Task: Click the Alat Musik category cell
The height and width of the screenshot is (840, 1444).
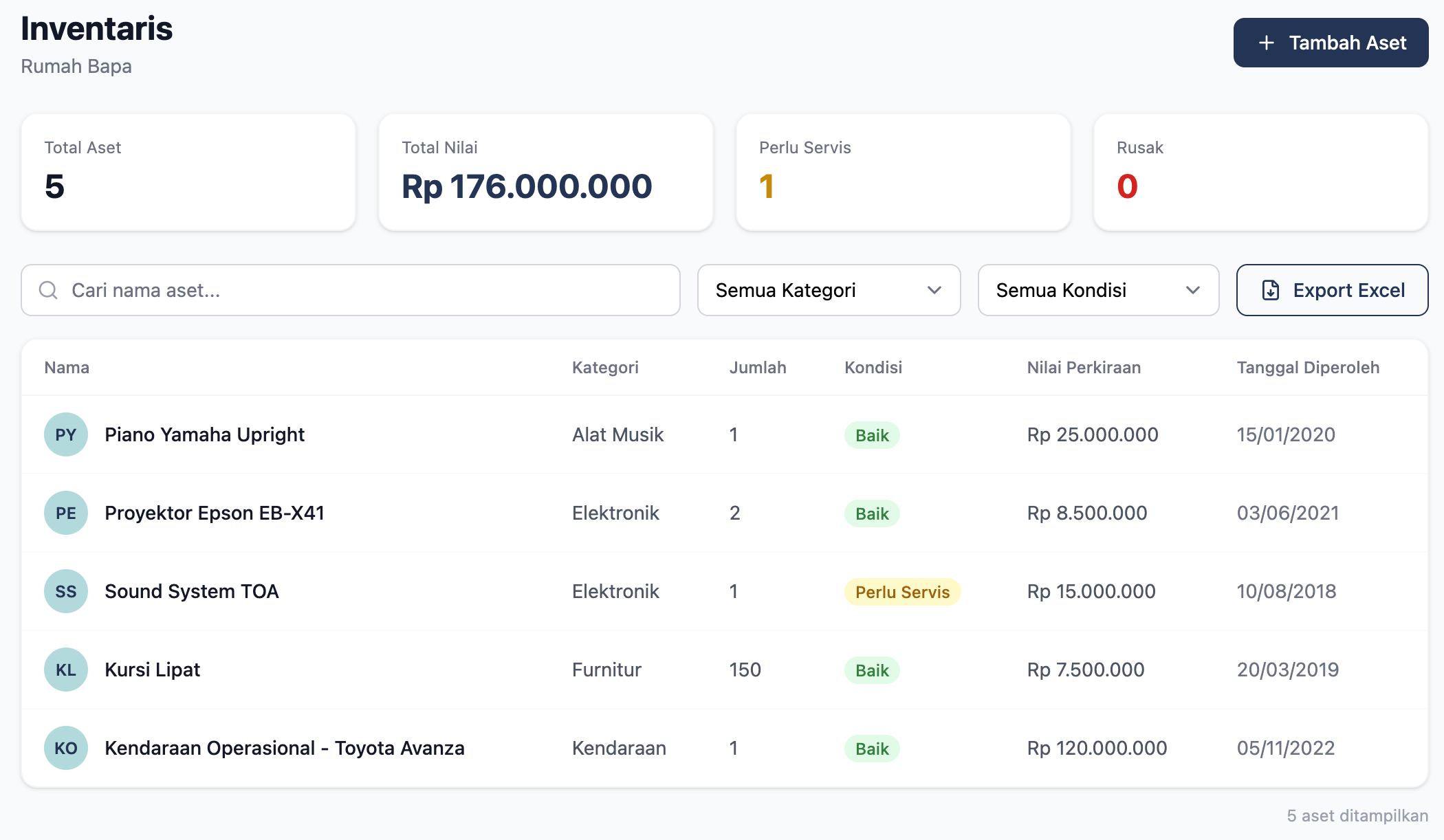Action: click(x=617, y=434)
